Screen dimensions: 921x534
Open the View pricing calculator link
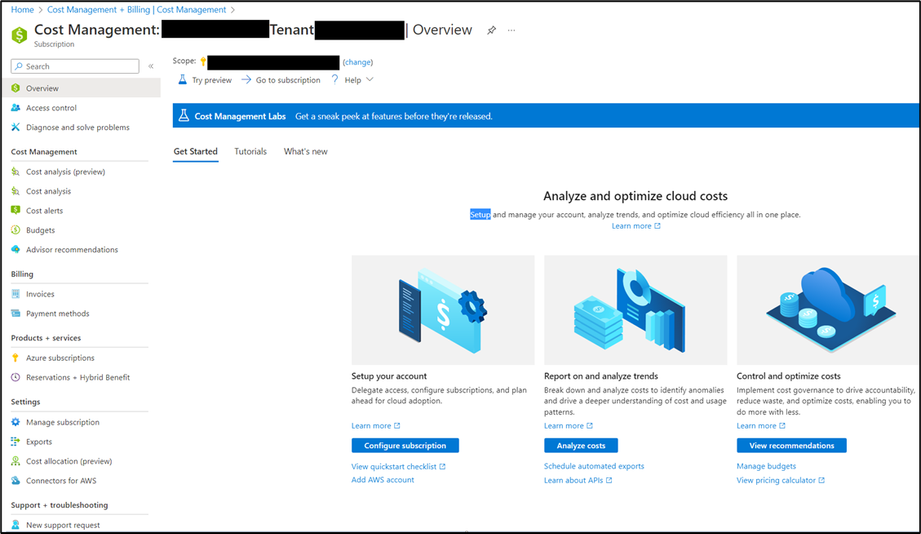tap(781, 480)
